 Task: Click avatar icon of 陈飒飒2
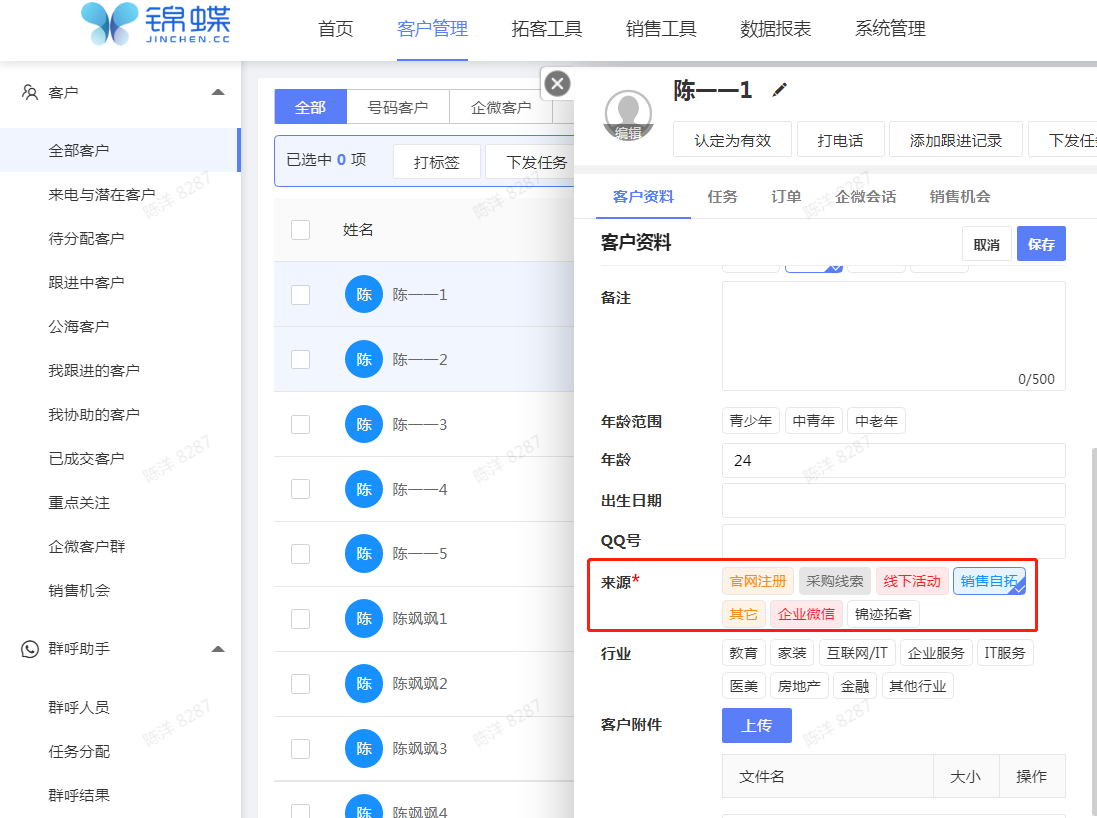click(364, 684)
